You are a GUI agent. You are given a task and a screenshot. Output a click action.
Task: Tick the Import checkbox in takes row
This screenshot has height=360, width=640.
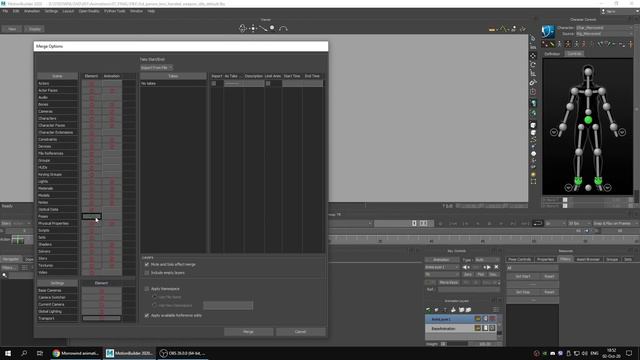[214, 83]
